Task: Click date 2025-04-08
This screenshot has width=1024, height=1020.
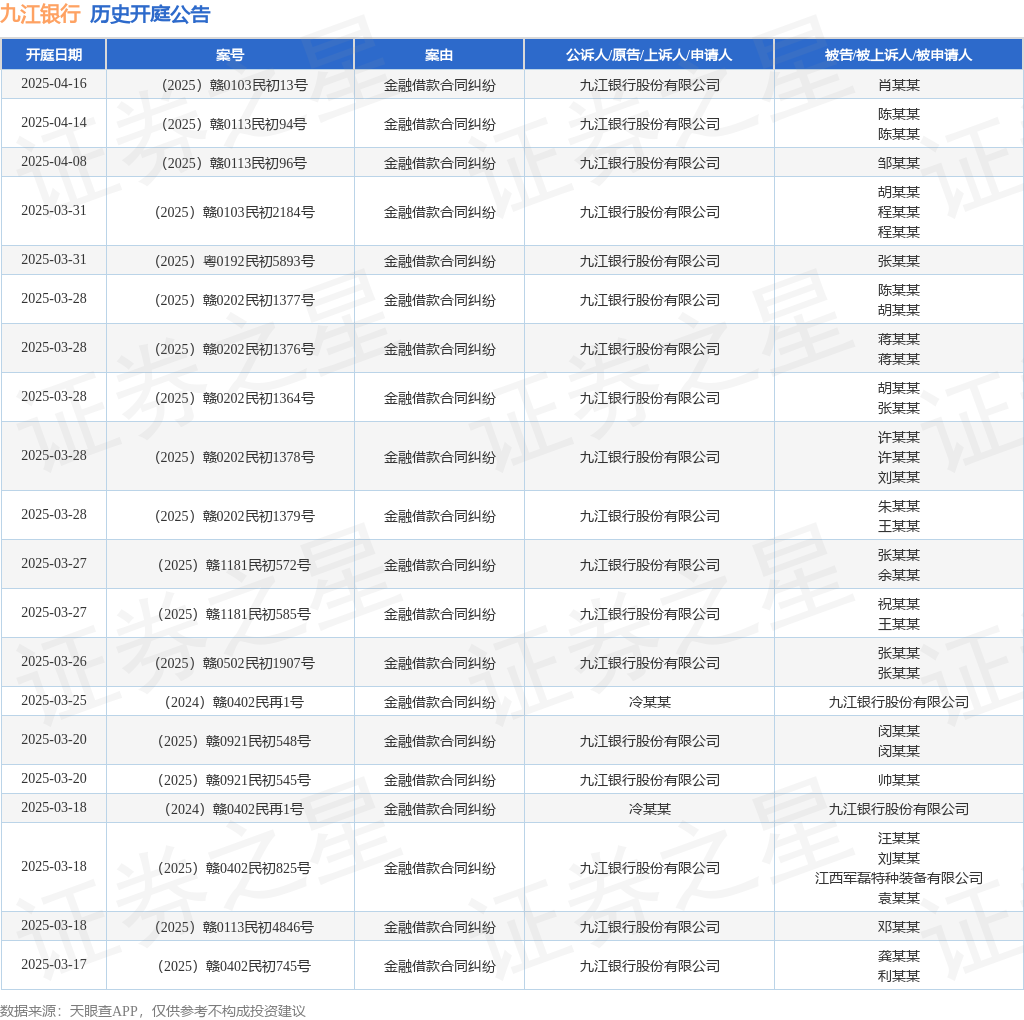Action: pyautogui.click(x=54, y=161)
